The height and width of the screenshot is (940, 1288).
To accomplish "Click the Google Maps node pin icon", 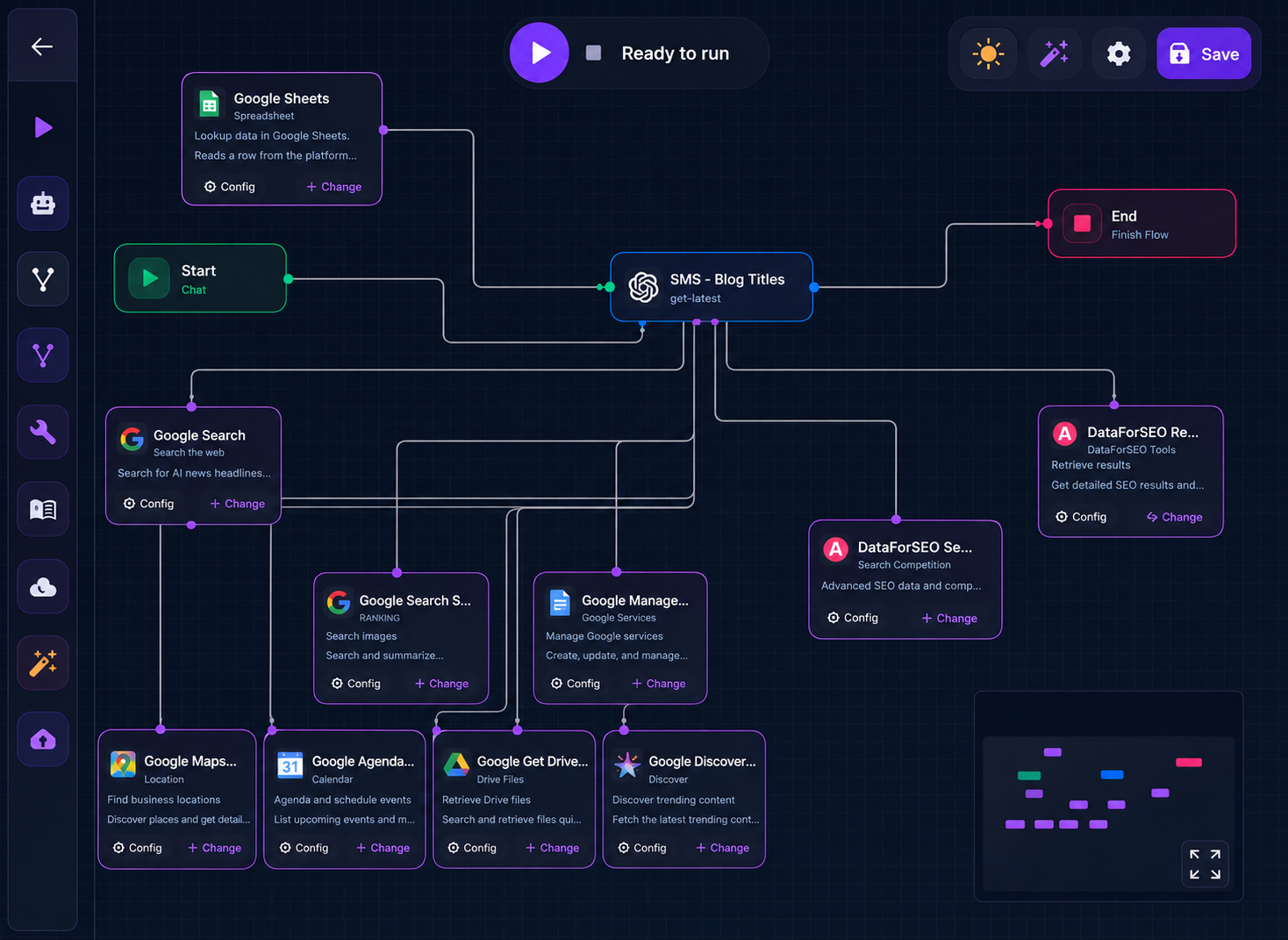I will point(123,764).
